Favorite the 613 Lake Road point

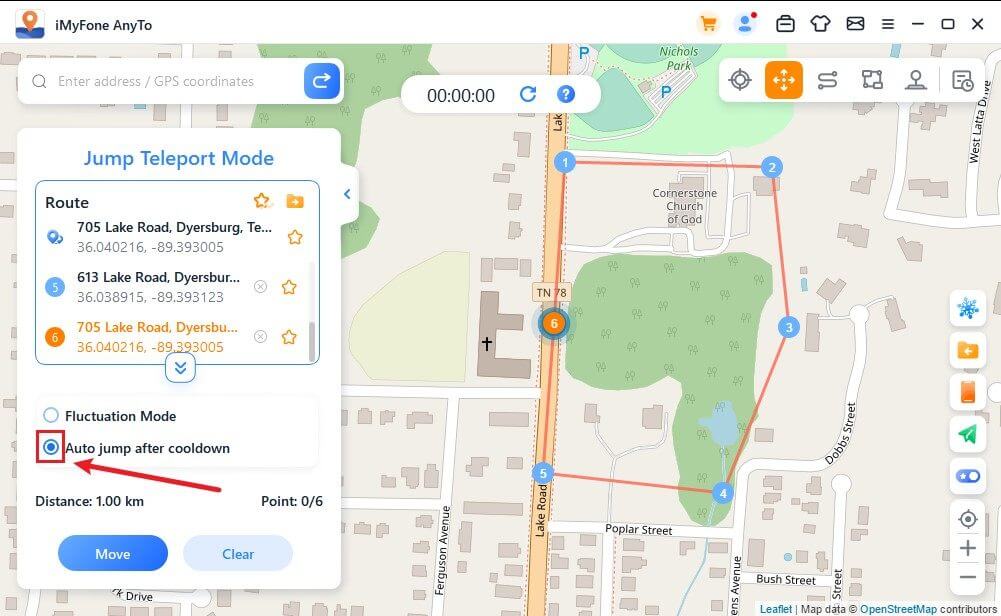tap(289, 287)
